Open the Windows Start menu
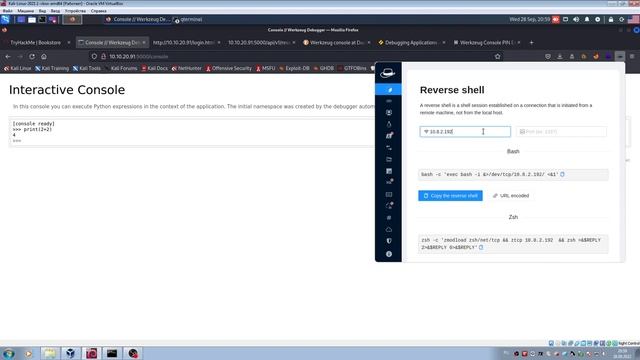The width and height of the screenshot is (640, 360). coord(9,353)
